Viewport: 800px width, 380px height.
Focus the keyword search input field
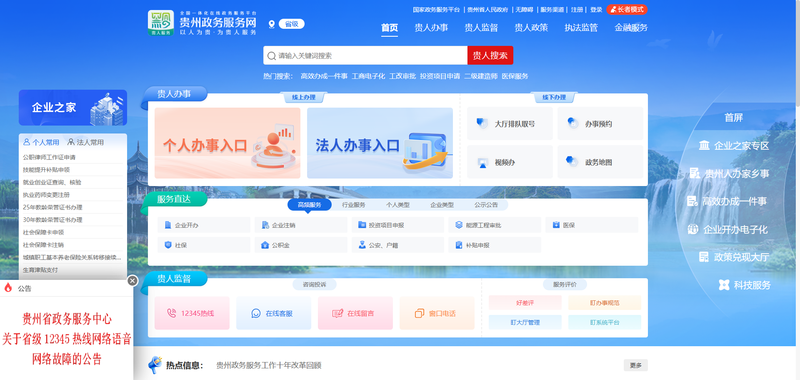(365, 56)
